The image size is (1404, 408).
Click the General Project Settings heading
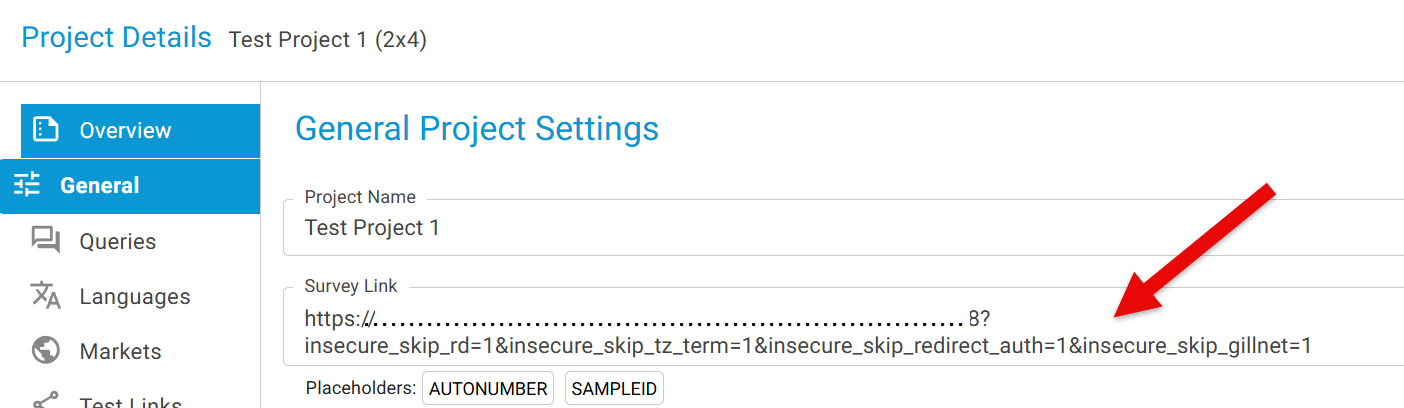tap(477, 128)
